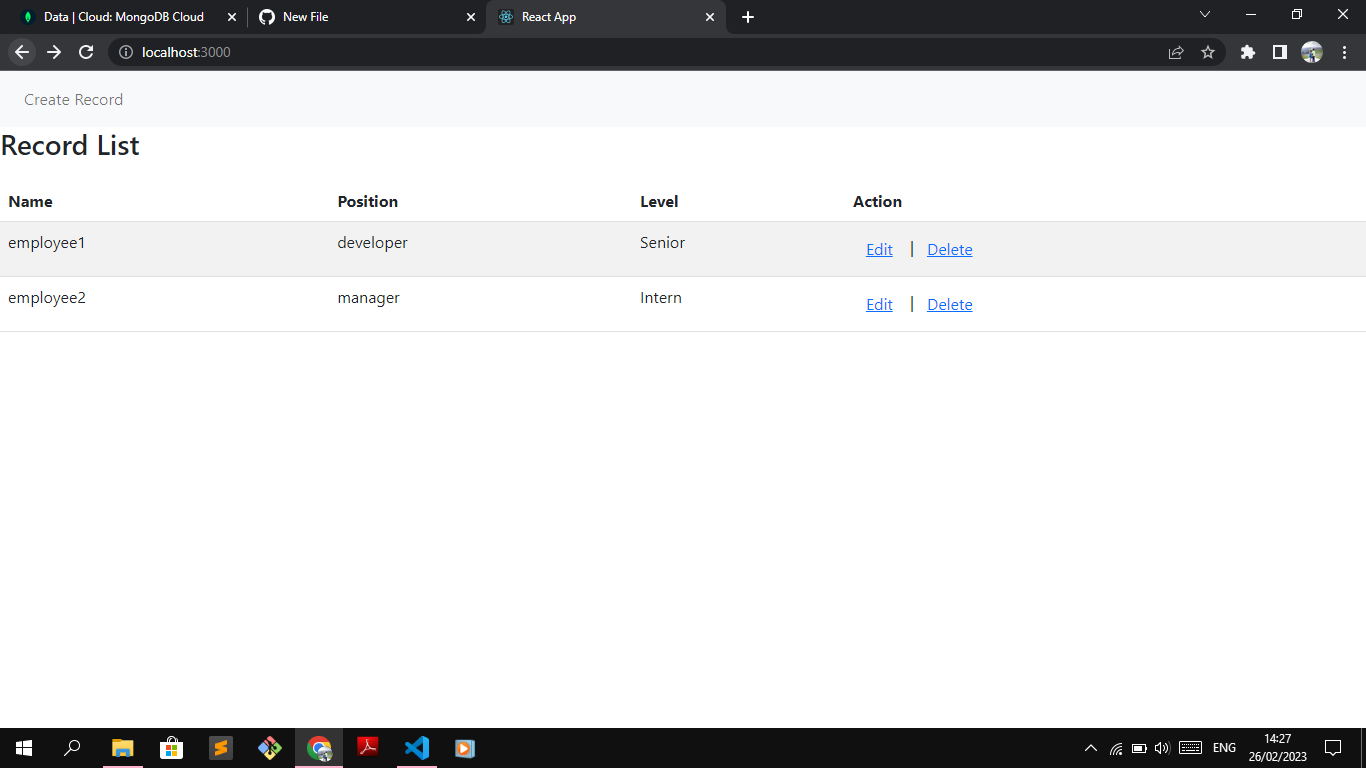Open the volume control in system tray
Viewport: 1366px width, 768px height.
point(1161,747)
